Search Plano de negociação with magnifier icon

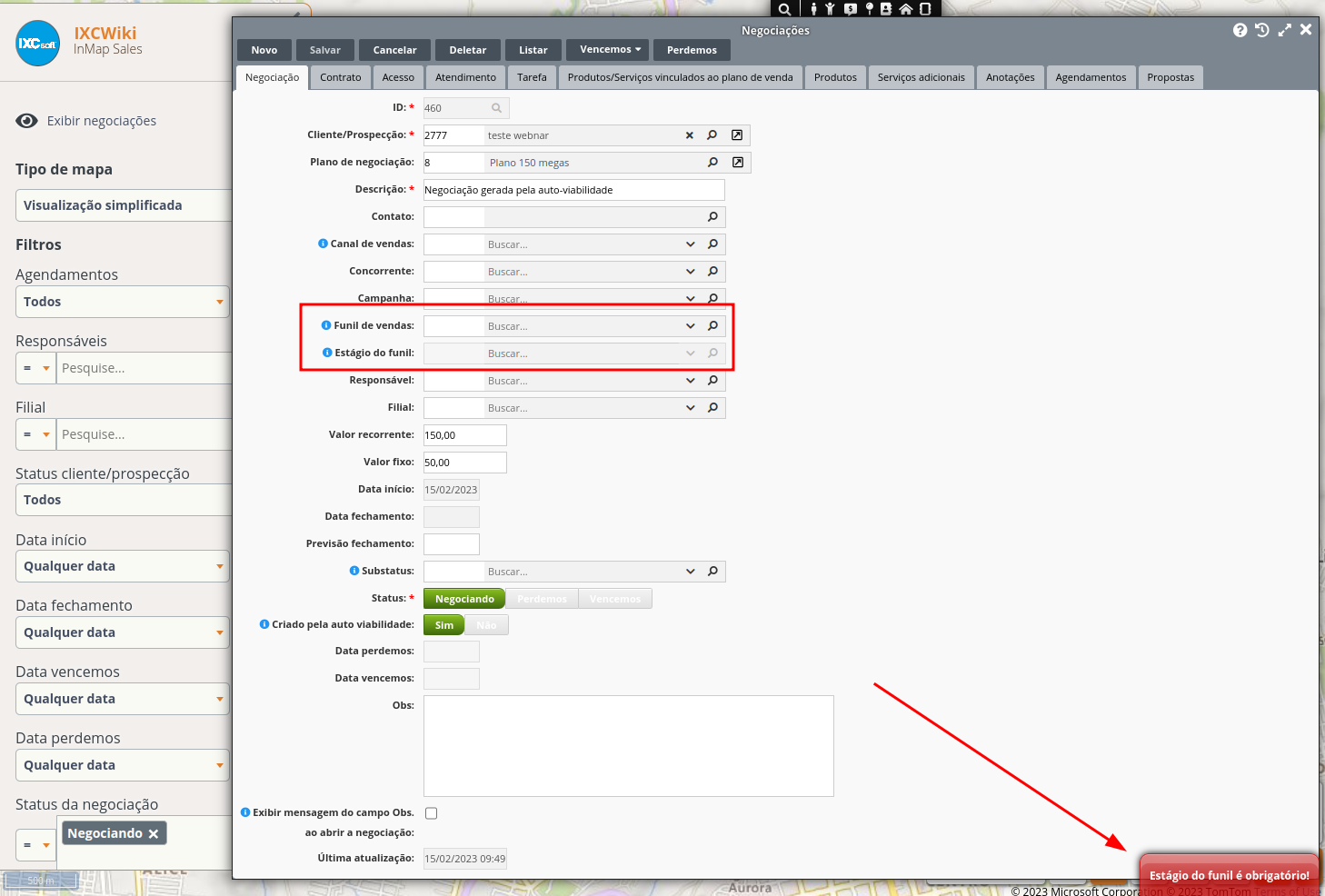coord(712,163)
